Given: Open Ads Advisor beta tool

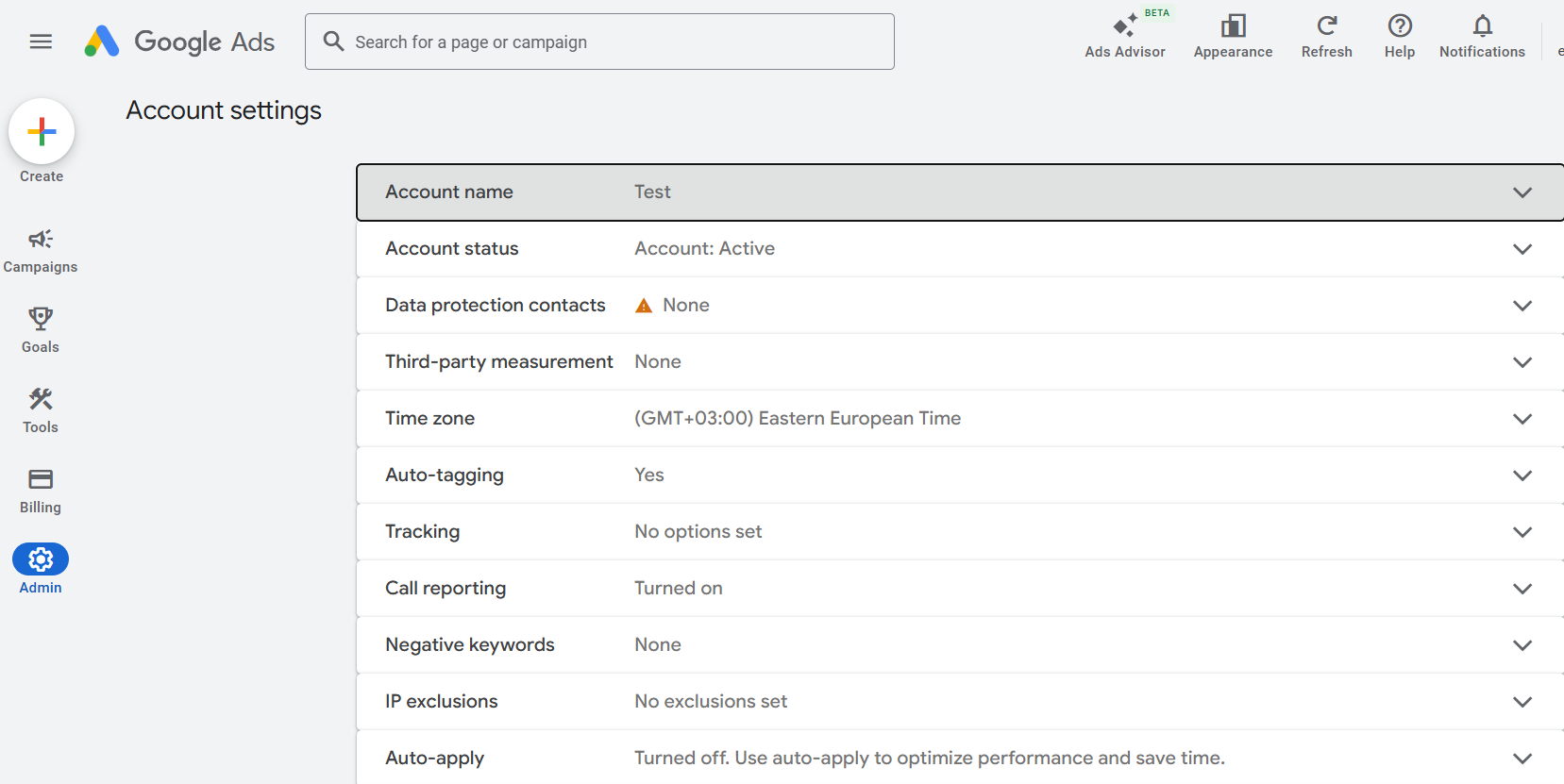Looking at the screenshot, I should (x=1125, y=37).
